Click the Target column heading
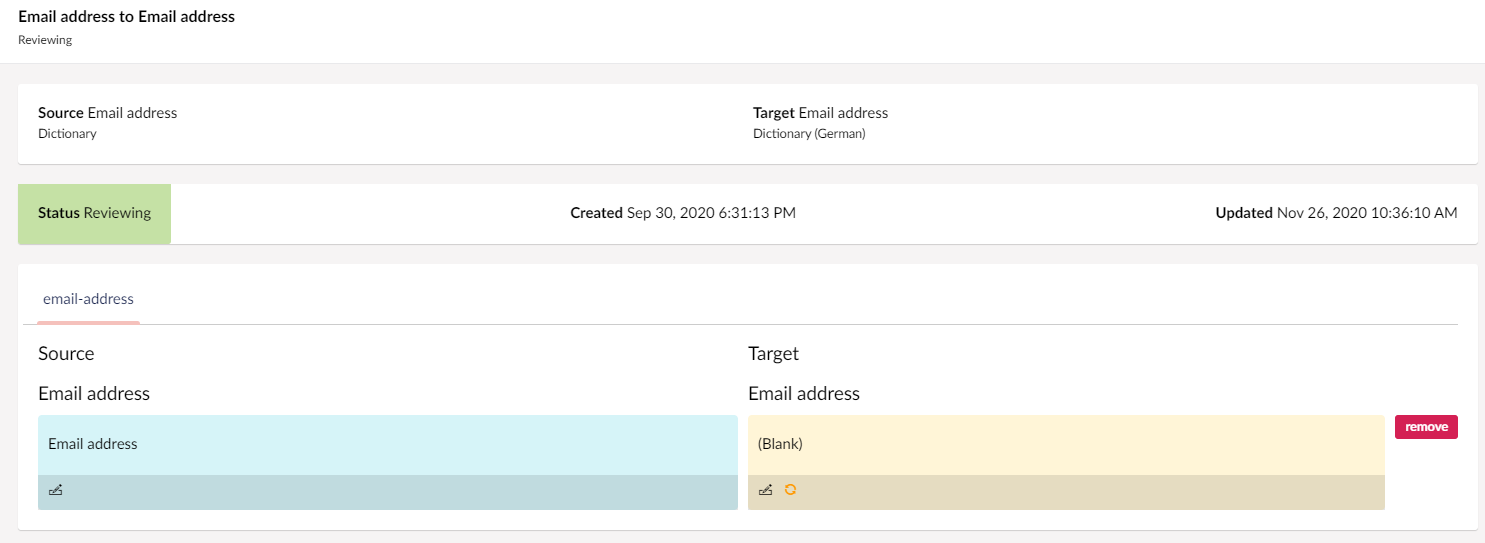 pos(773,354)
